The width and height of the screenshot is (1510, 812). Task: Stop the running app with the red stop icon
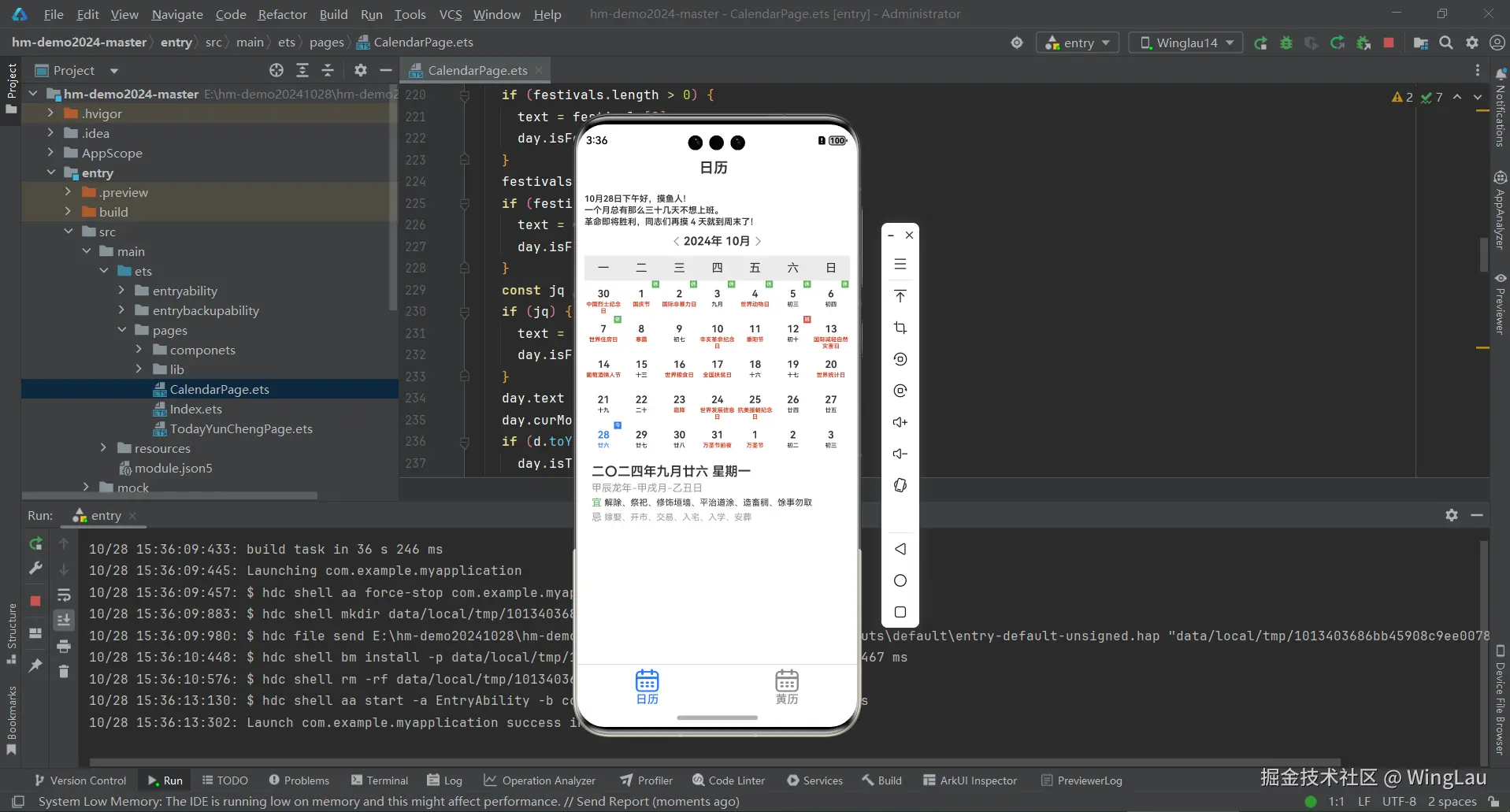pyautogui.click(x=1389, y=43)
